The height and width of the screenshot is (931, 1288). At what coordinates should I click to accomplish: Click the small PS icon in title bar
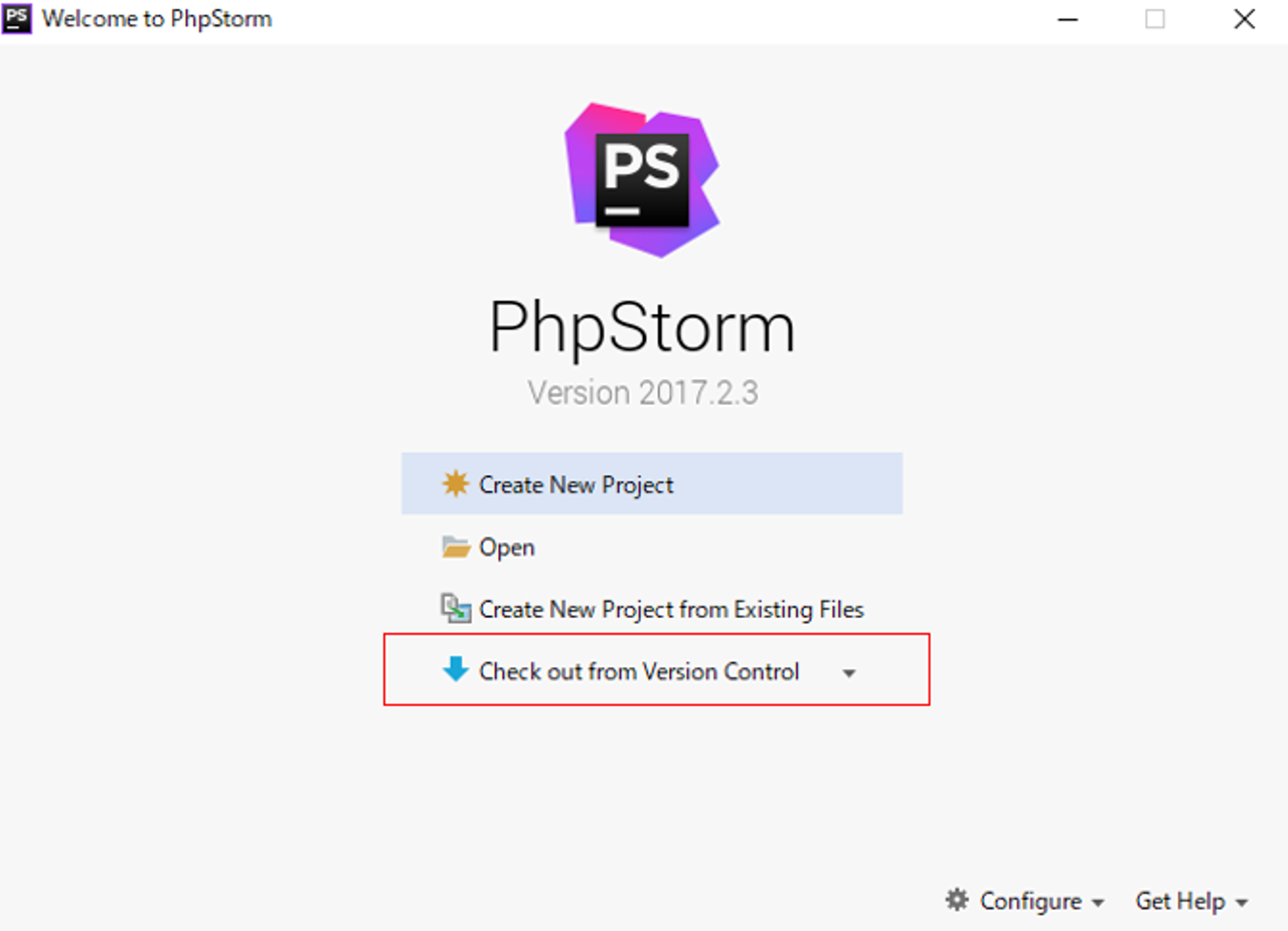[x=17, y=18]
